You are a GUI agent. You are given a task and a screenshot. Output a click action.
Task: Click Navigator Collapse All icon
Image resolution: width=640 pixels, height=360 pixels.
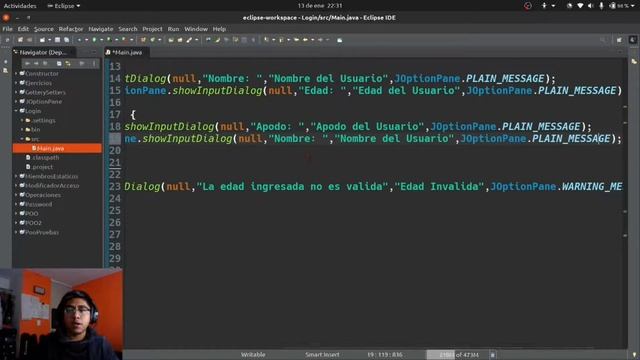tap(59, 64)
